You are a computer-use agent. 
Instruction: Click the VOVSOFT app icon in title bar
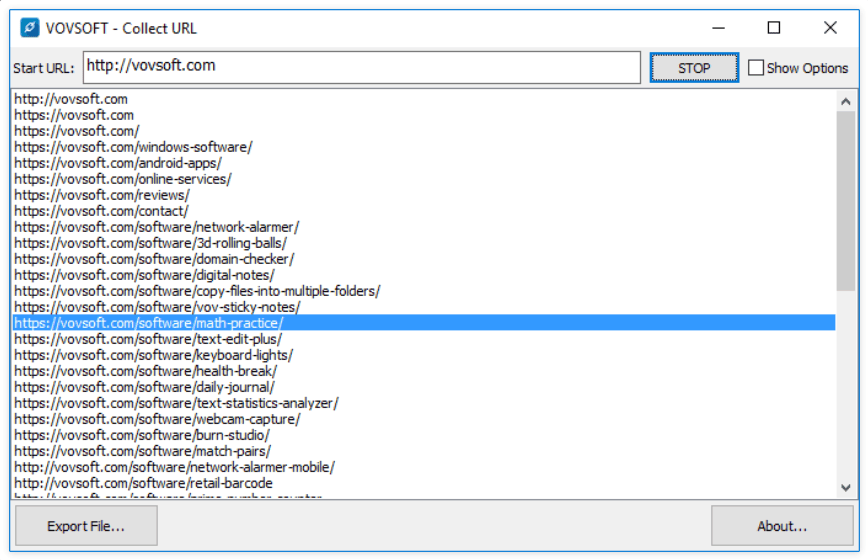[29, 28]
